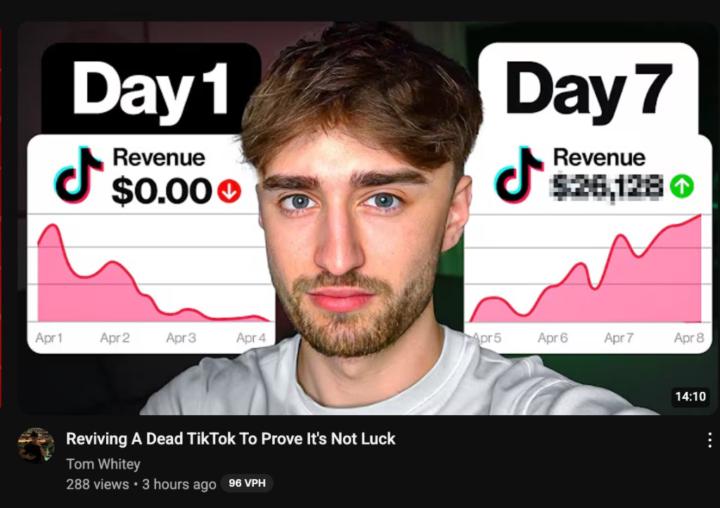Viewport: 720px width, 508px height.
Task: Click the right TikTok logo in the thumbnail
Action: point(518,175)
